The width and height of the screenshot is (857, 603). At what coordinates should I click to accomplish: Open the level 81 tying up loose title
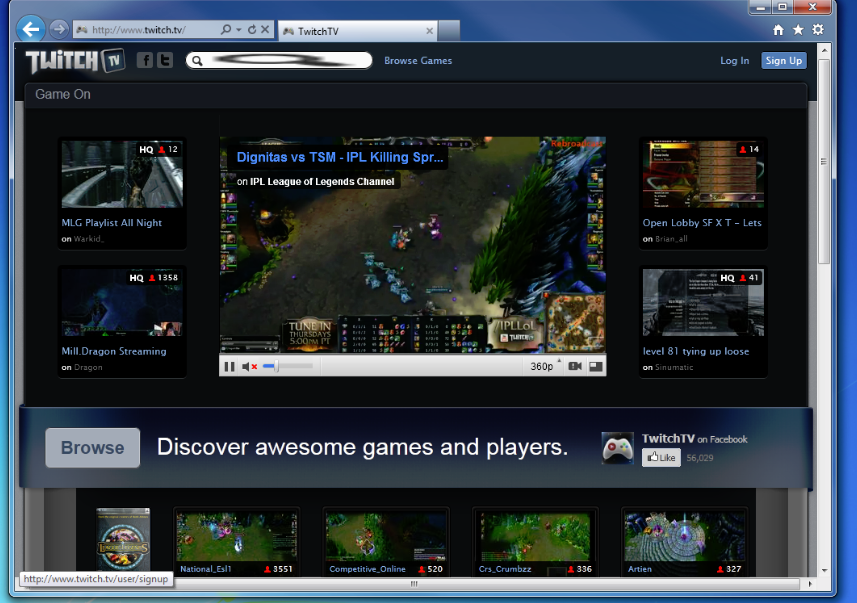point(696,351)
